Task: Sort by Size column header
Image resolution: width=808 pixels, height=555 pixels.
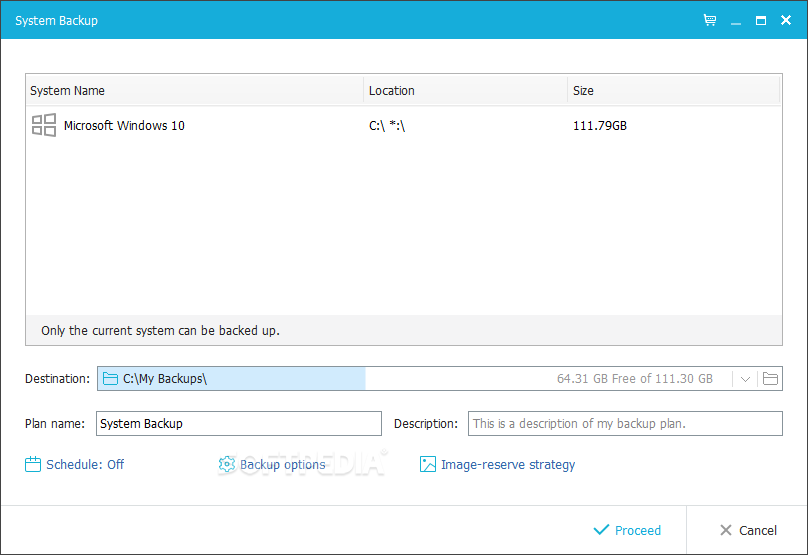Action: tap(674, 91)
